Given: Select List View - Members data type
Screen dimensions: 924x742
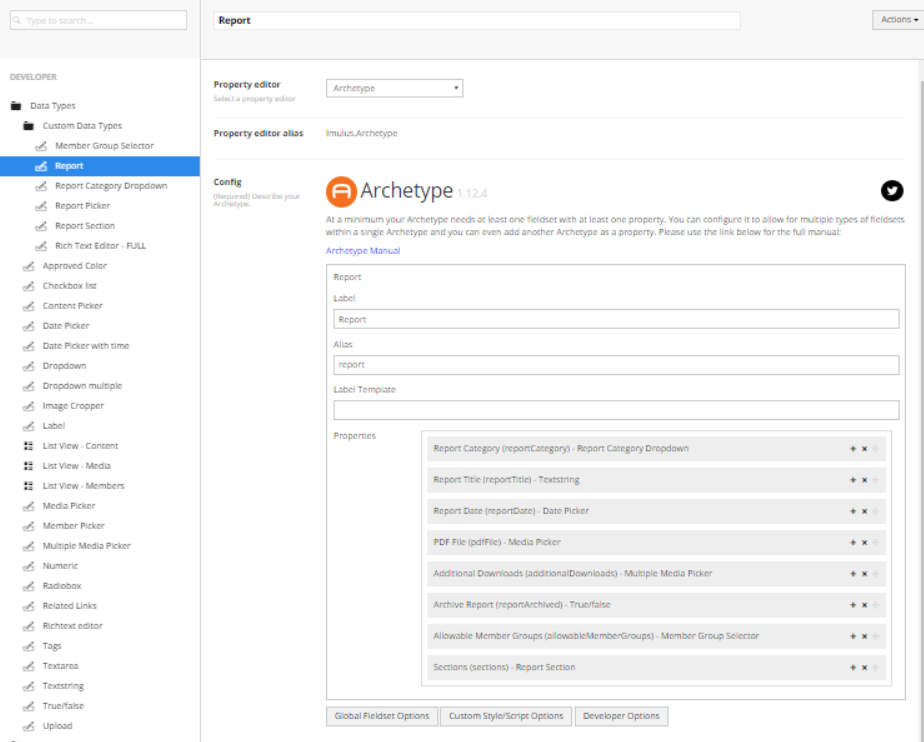Looking at the screenshot, I should click(x=84, y=486).
